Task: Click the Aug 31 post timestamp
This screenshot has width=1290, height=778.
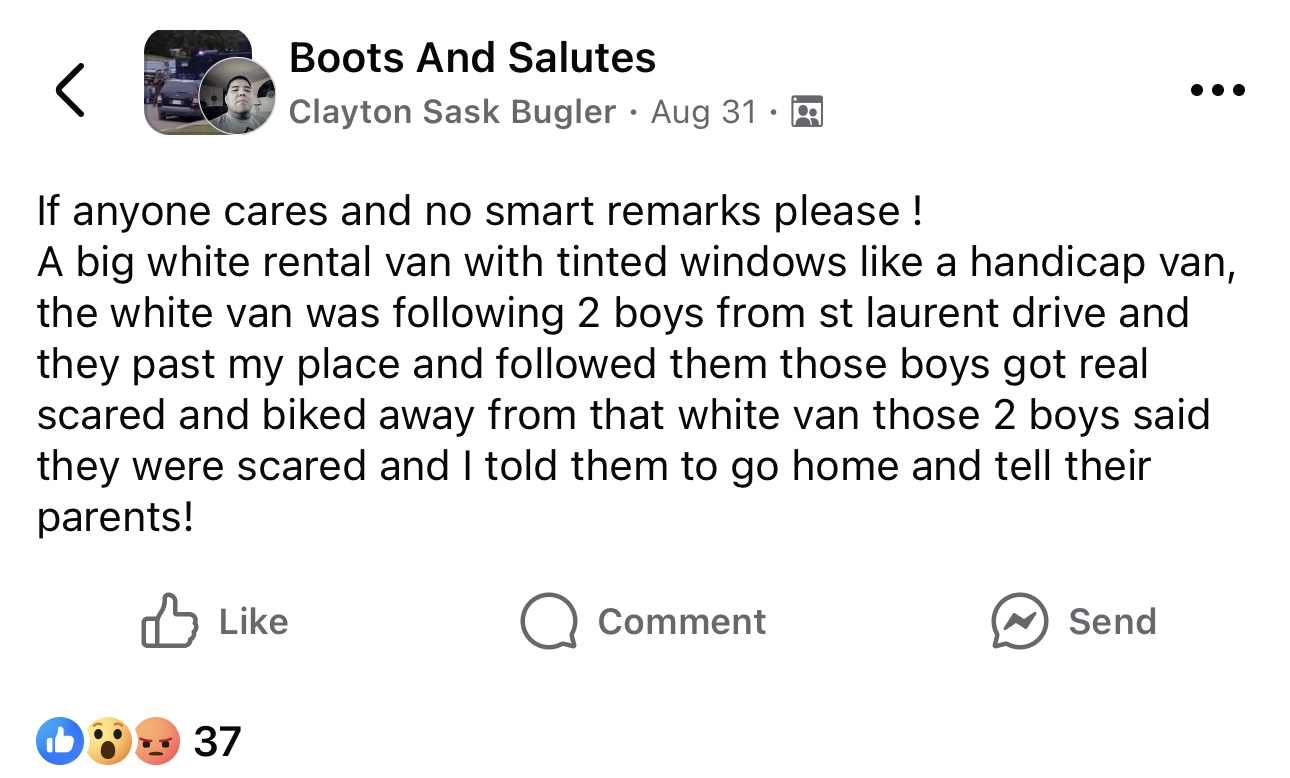Action: (703, 112)
